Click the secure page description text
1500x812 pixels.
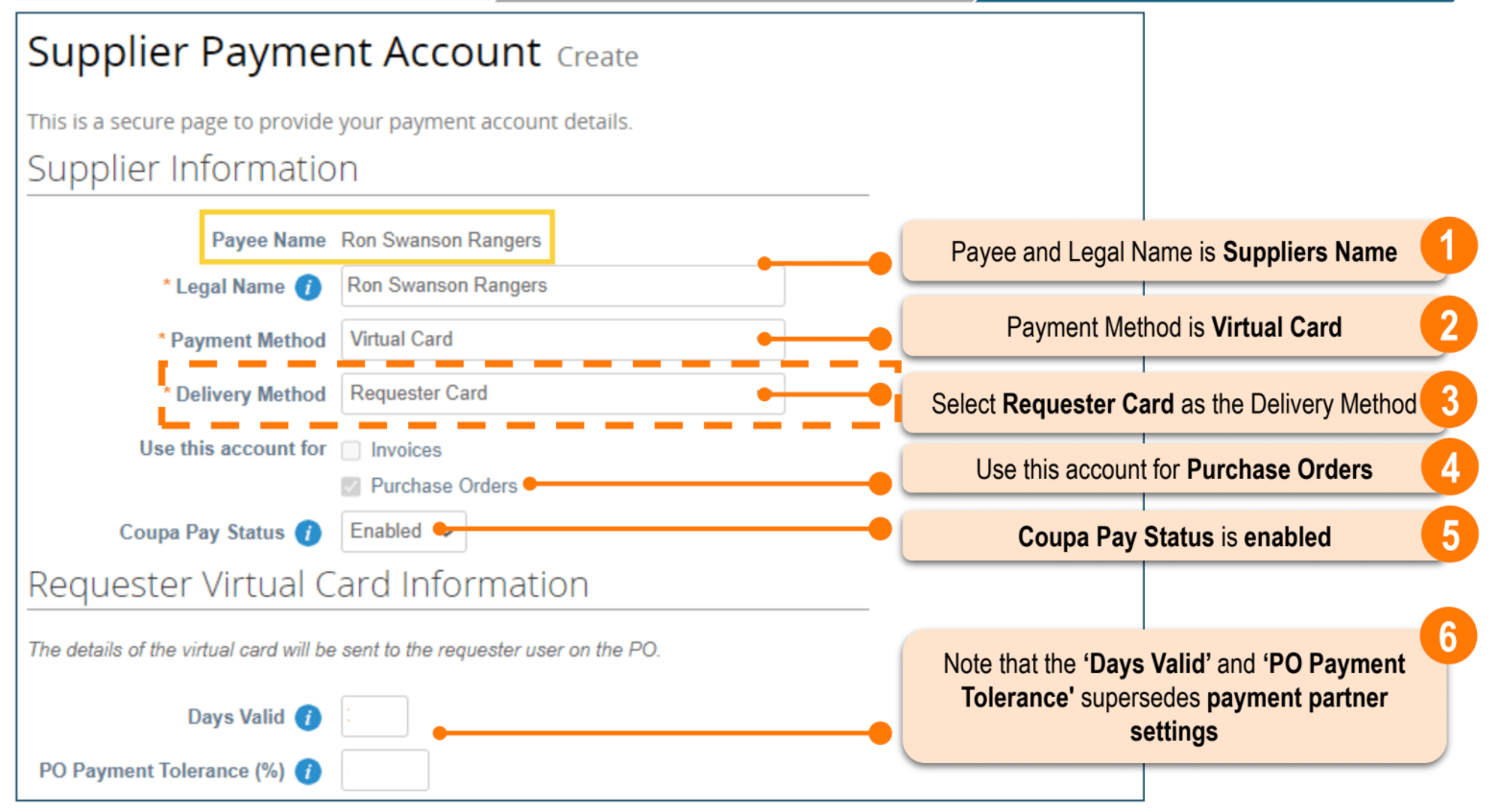click(x=329, y=122)
